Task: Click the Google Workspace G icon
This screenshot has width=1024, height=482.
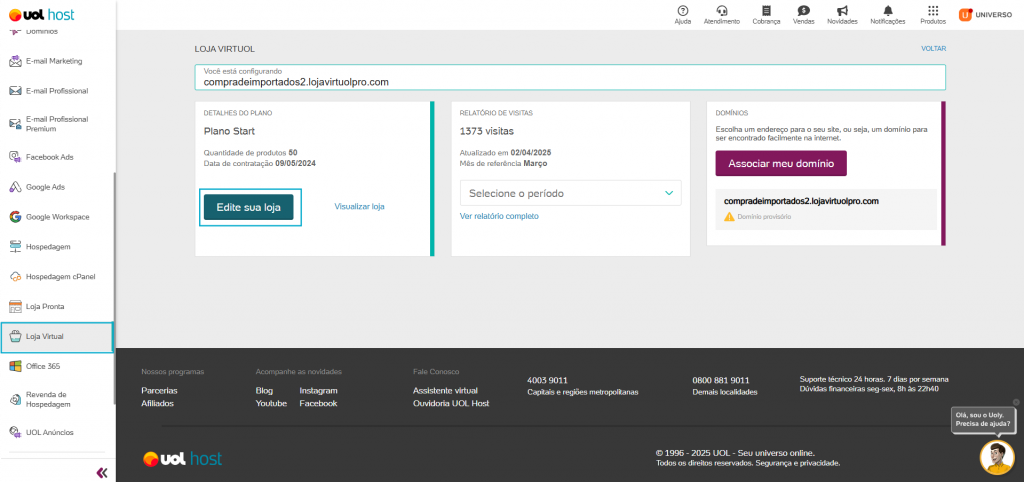Action: pyautogui.click(x=15, y=217)
